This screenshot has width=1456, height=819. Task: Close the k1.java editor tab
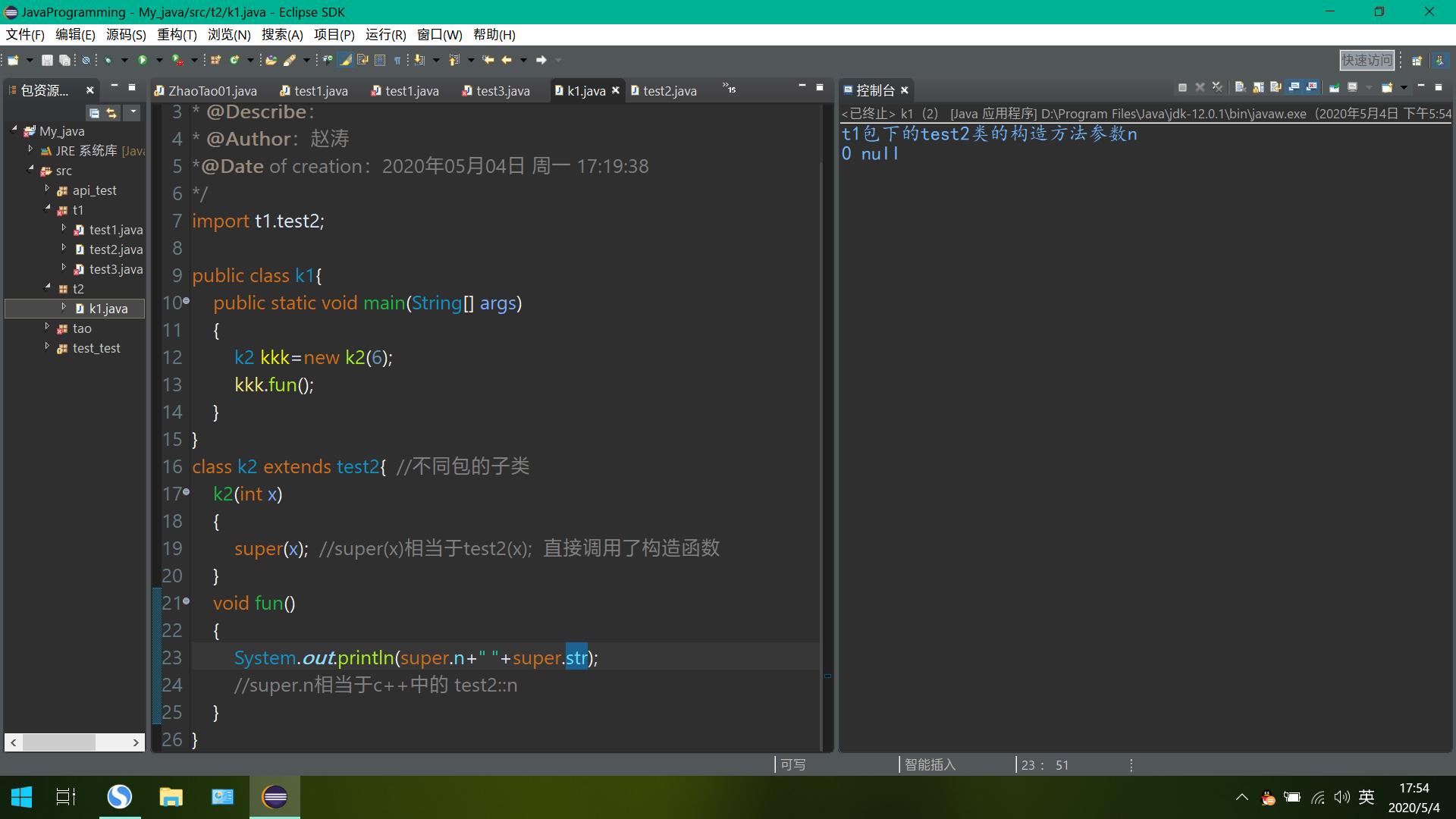(616, 90)
